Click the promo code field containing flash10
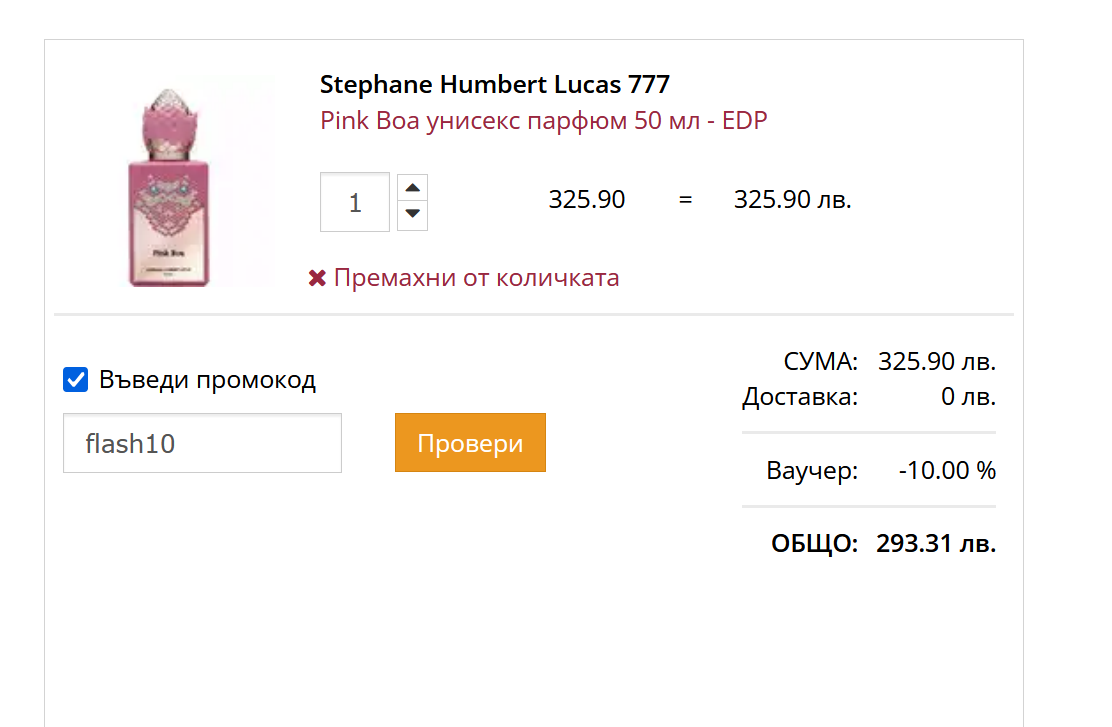The width and height of the screenshot is (1112, 727). click(202, 443)
